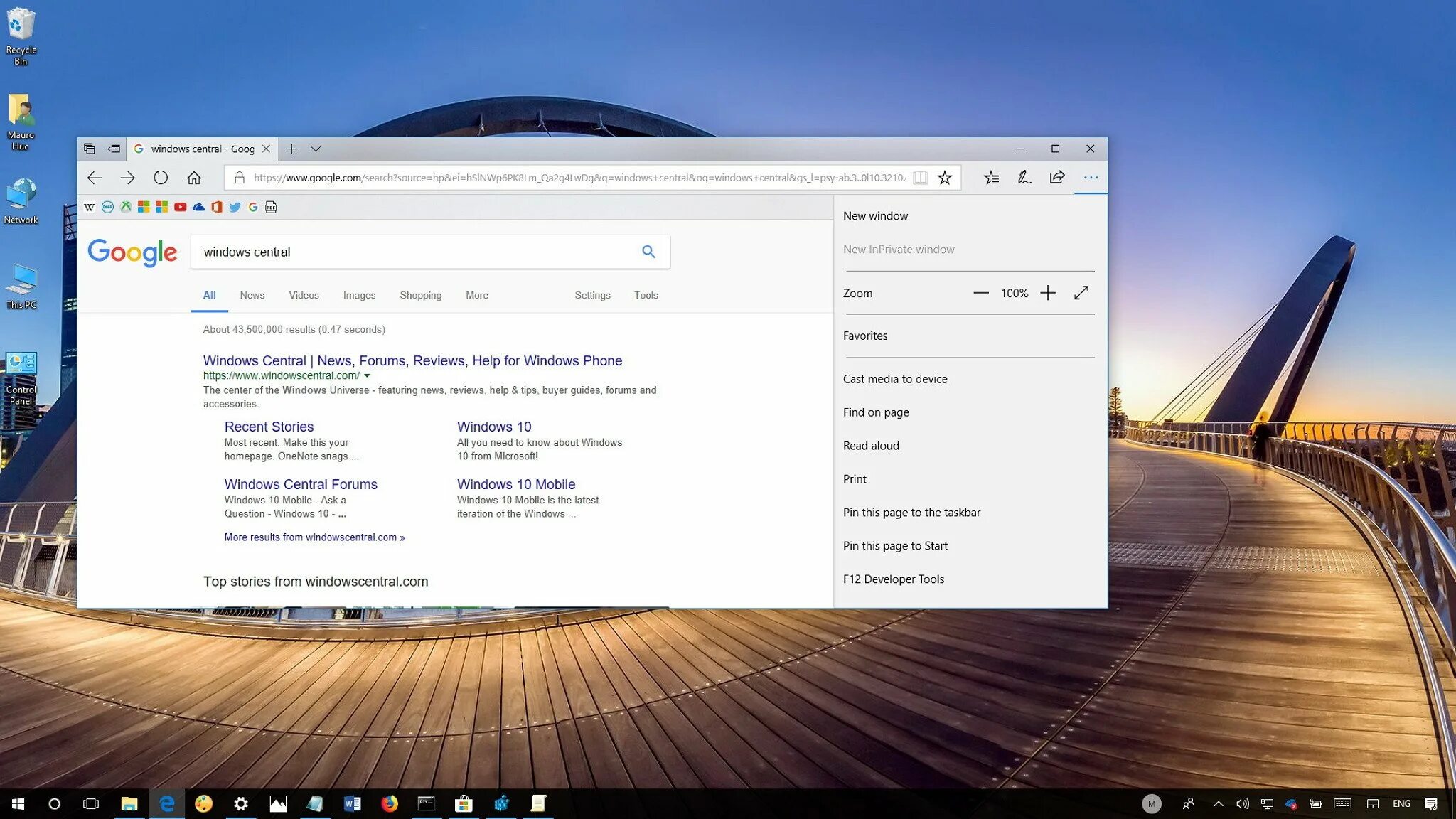
Task: Expand the green URL dropdown arrow for windowscentral.com
Action: coord(367,375)
